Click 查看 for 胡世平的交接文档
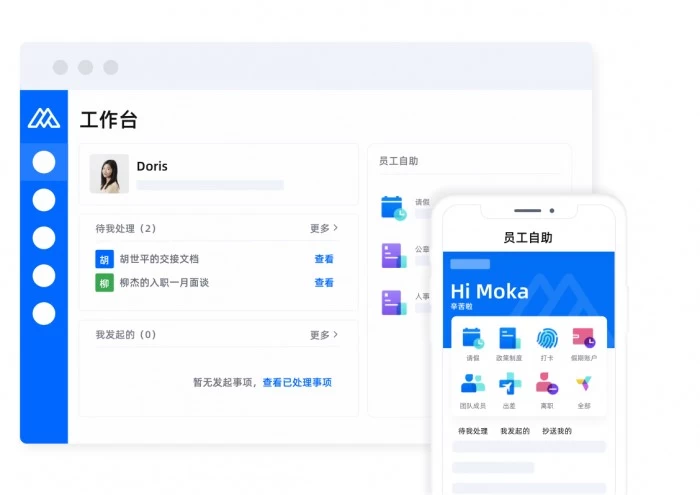The width and height of the screenshot is (700, 495). pos(324,259)
